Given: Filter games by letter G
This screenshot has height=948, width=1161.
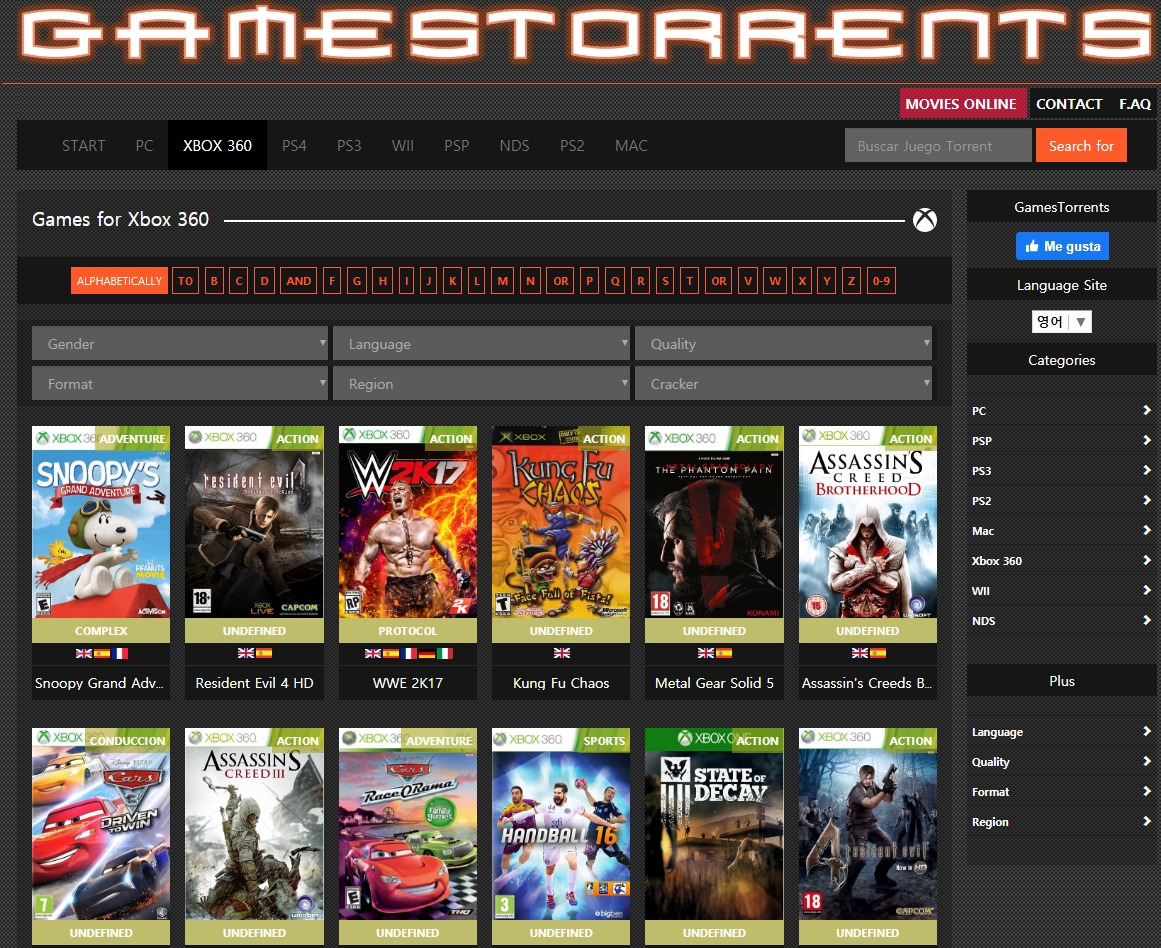Looking at the screenshot, I should point(357,281).
